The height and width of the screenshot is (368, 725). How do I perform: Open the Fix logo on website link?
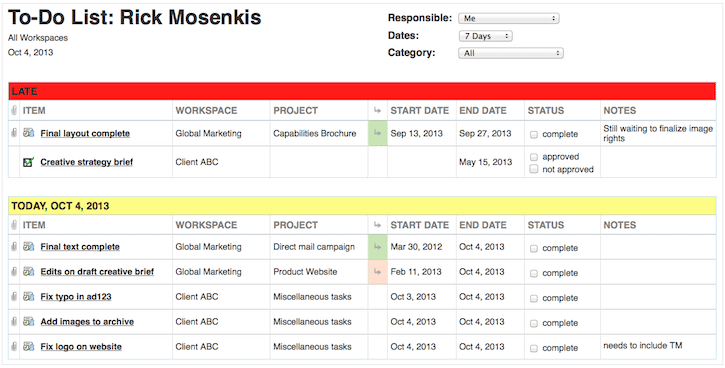click(81, 346)
